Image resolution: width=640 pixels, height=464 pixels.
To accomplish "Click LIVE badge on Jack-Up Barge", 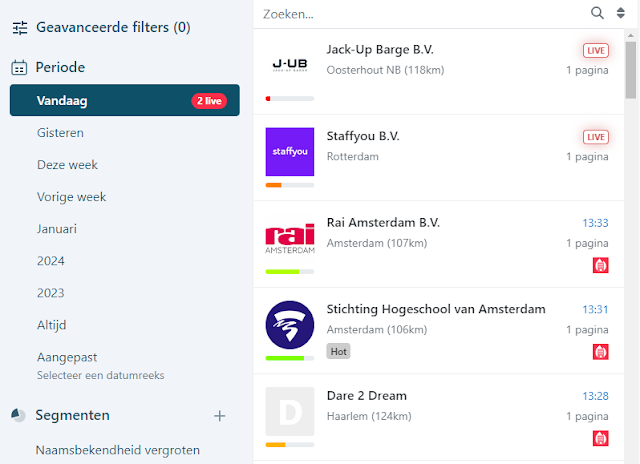I will 596,50.
